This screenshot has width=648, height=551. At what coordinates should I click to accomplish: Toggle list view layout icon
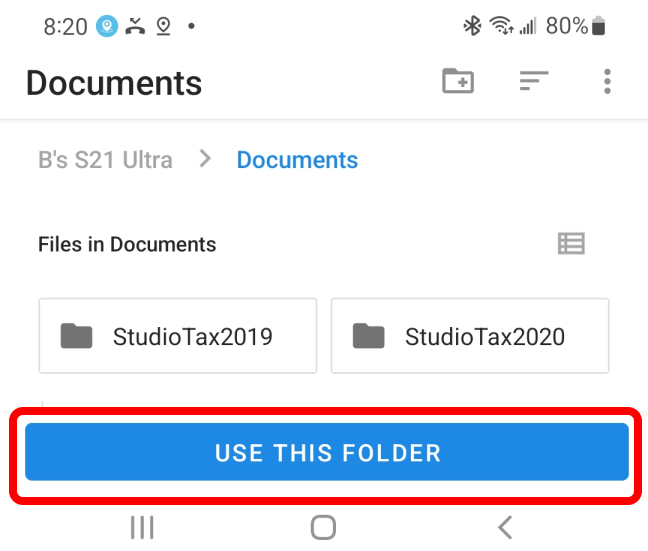[x=571, y=243]
